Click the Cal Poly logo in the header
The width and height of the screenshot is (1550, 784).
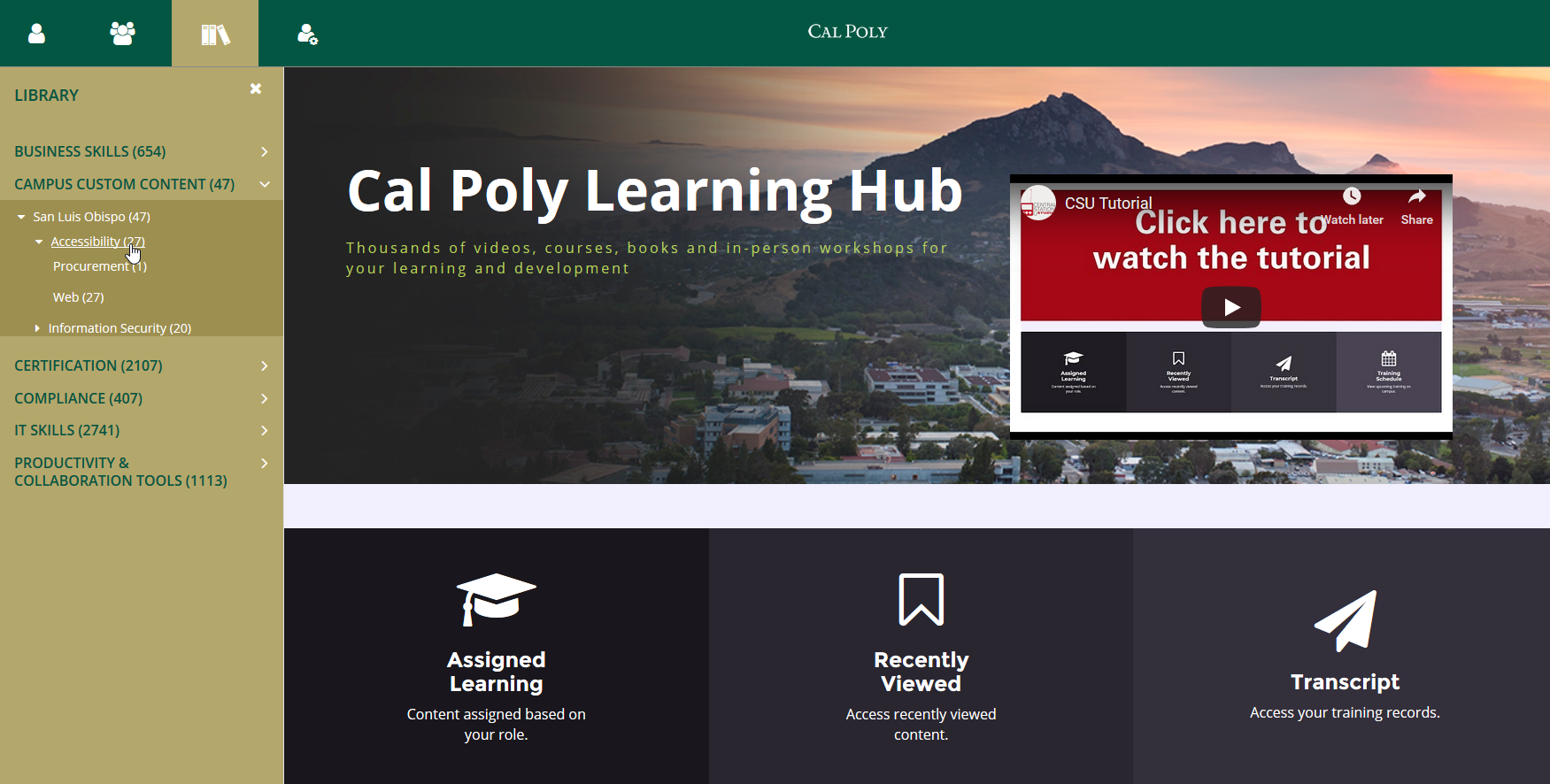pyautogui.click(x=847, y=32)
